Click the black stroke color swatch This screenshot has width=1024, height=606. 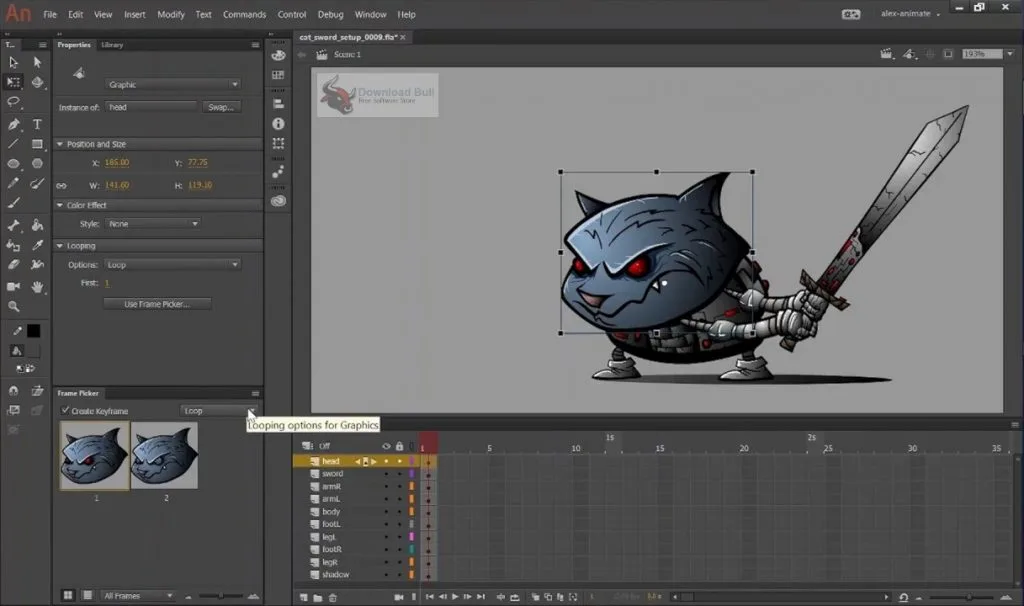(x=33, y=331)
